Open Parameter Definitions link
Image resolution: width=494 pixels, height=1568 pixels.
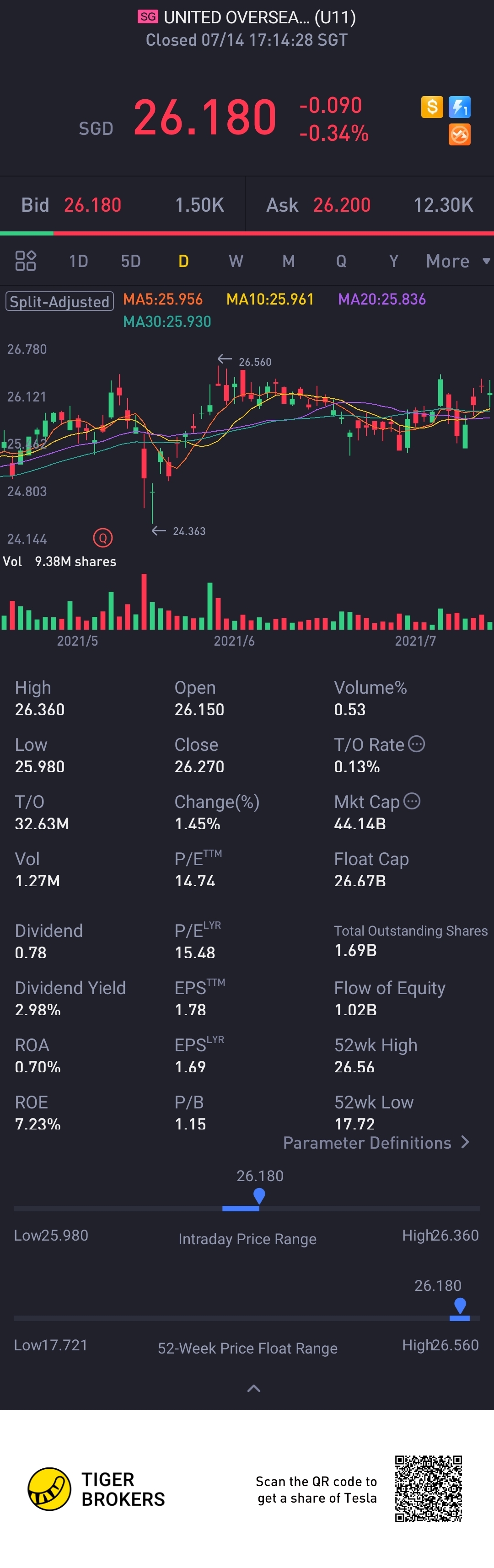376,1143
